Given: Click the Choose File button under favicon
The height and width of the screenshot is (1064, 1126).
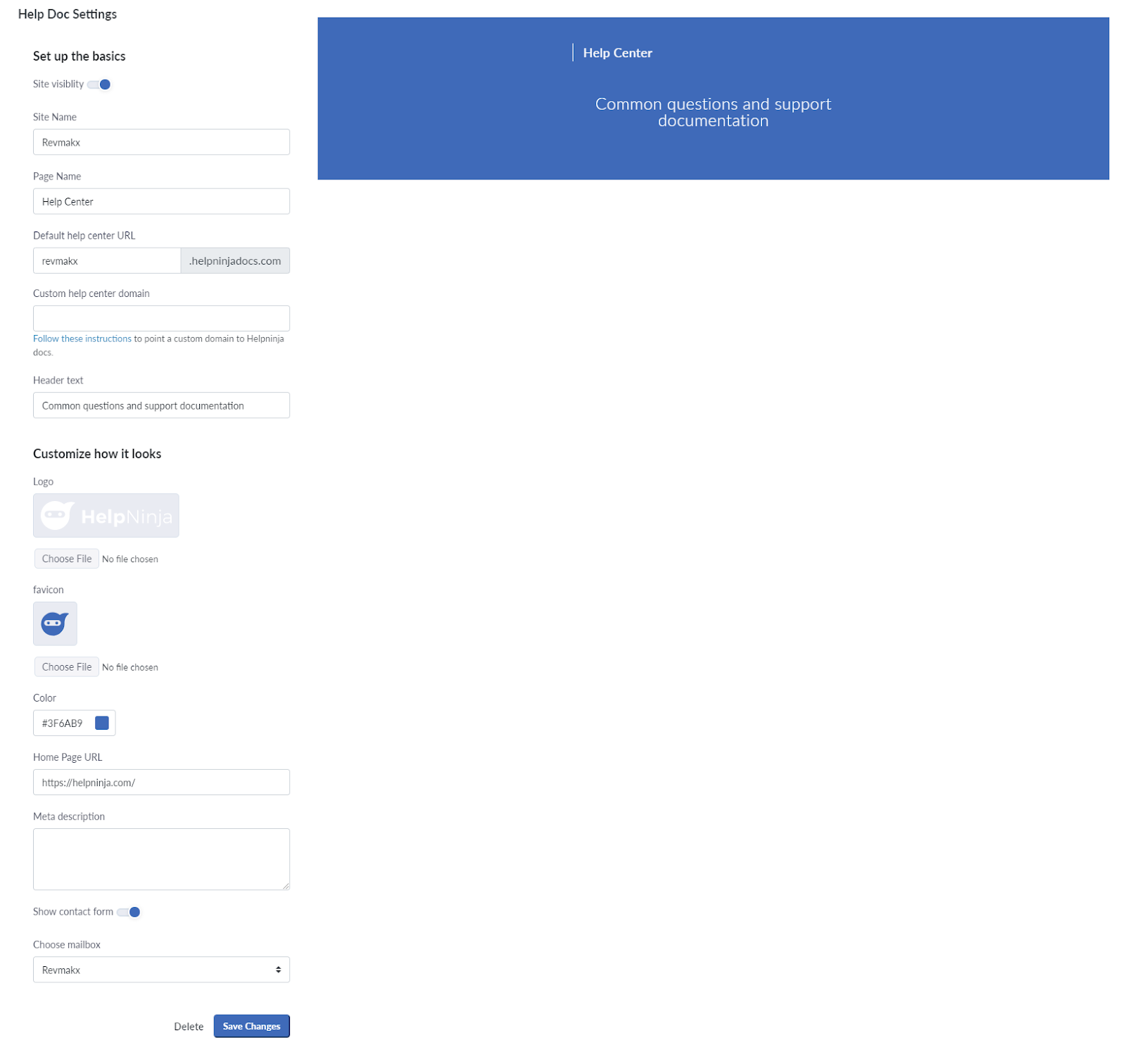Looking at the screenshot, I should tap(67, 667).
